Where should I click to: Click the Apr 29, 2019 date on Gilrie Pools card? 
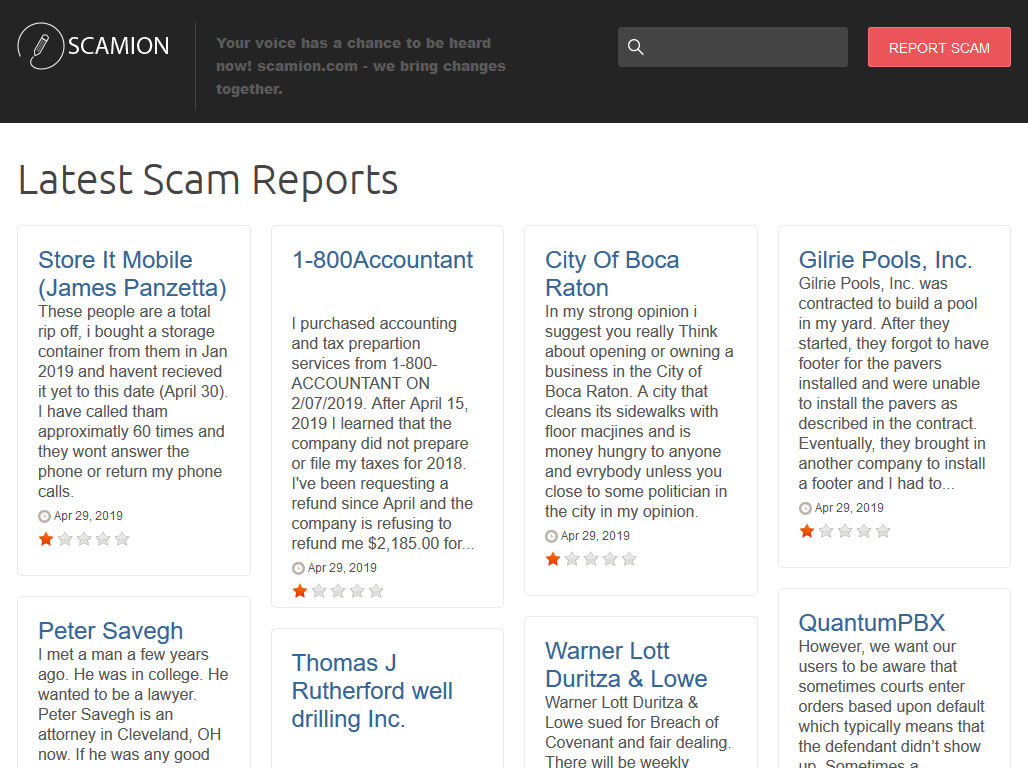click(x=849, y=508)
